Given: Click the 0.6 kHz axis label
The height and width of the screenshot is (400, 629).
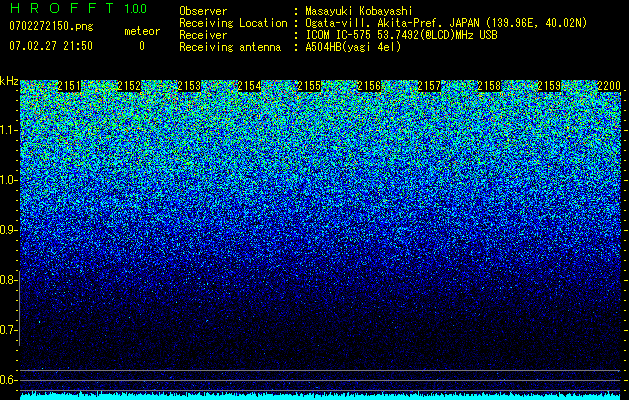Looking at the screenshot, I should 9,380.
